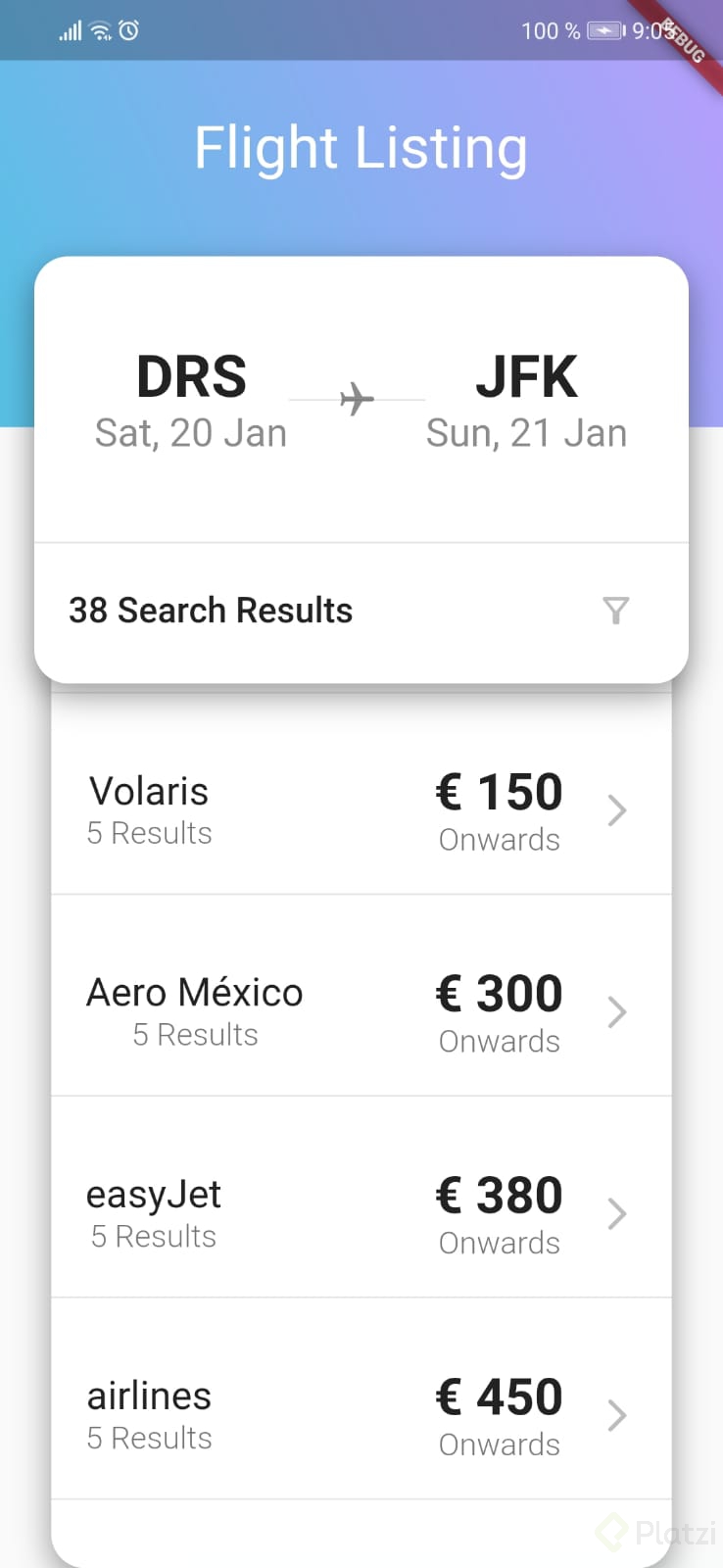Viewport: 723px width, 1568px height.
Task: Tap the DRS departure airport code
Action: pyautogui.click(x=191, y=377)
